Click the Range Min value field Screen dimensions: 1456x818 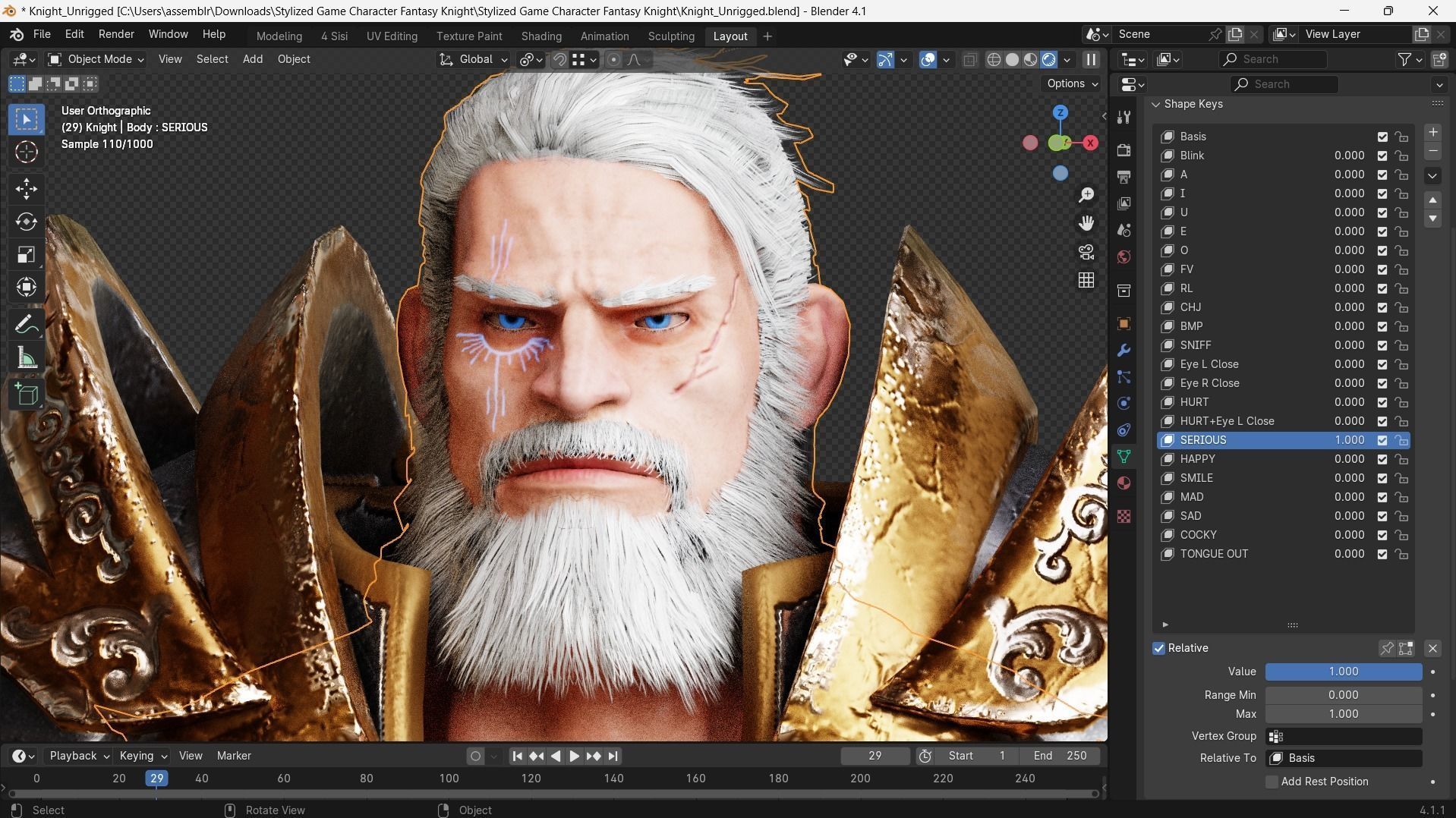[1344, 695]
